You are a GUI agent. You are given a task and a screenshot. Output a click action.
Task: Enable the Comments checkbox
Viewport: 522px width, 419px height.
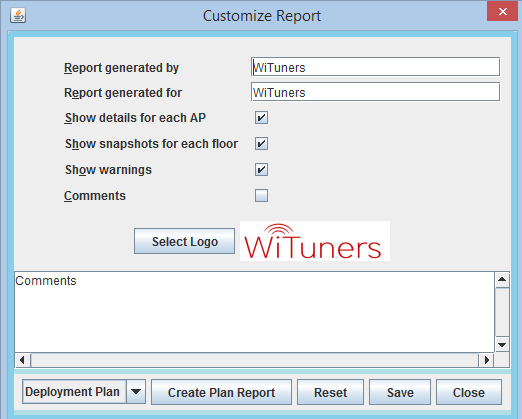(261, 195)
